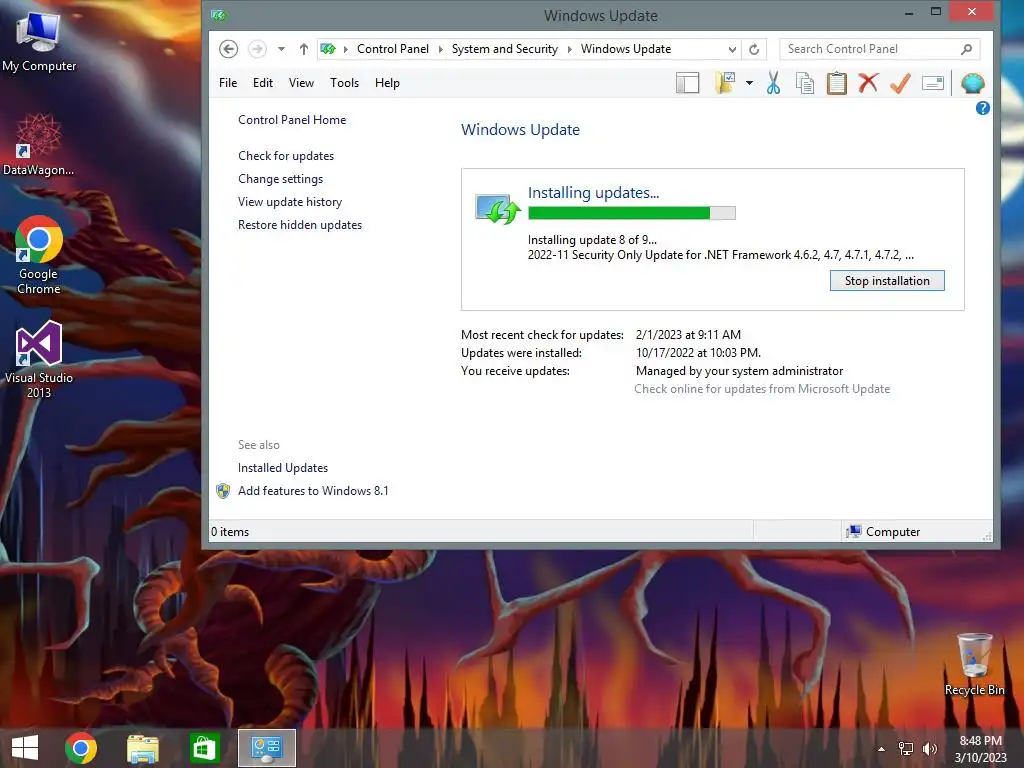Click the orange checkmark toolbar icon
The image size is (1024, 768).
click(900, 83)
